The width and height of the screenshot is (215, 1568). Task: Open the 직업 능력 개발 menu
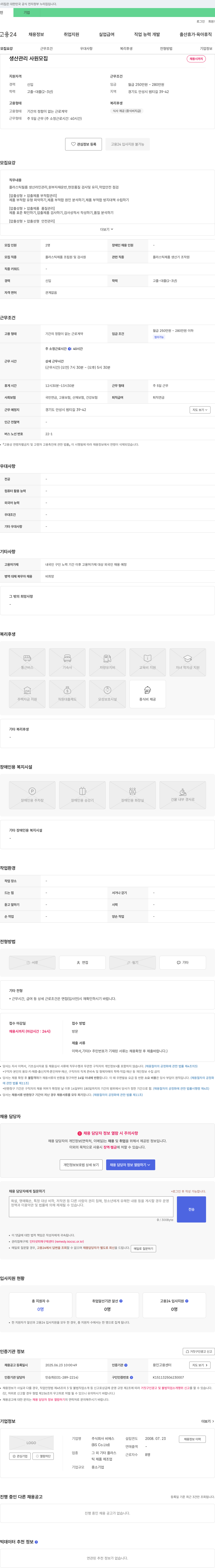(x=147, y=35)
